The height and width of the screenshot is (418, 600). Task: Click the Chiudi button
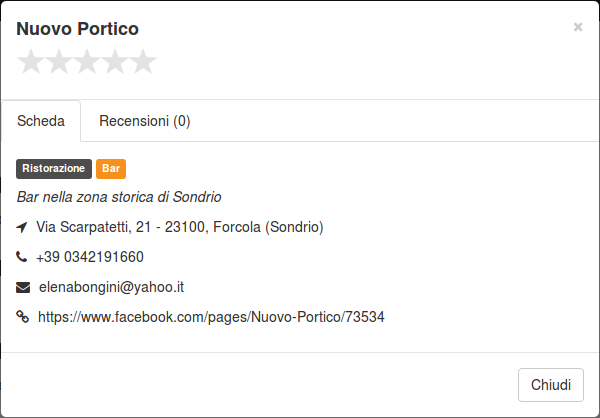551,385
